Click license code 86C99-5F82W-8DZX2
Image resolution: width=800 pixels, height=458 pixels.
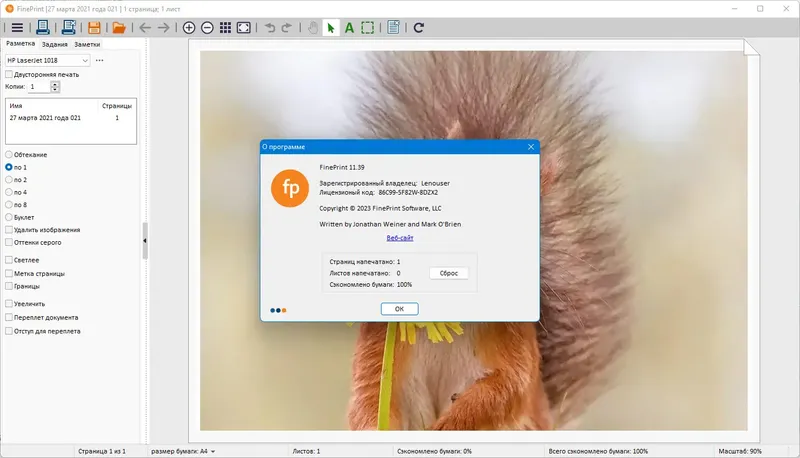pyautogui.click(x=408, y=193)
